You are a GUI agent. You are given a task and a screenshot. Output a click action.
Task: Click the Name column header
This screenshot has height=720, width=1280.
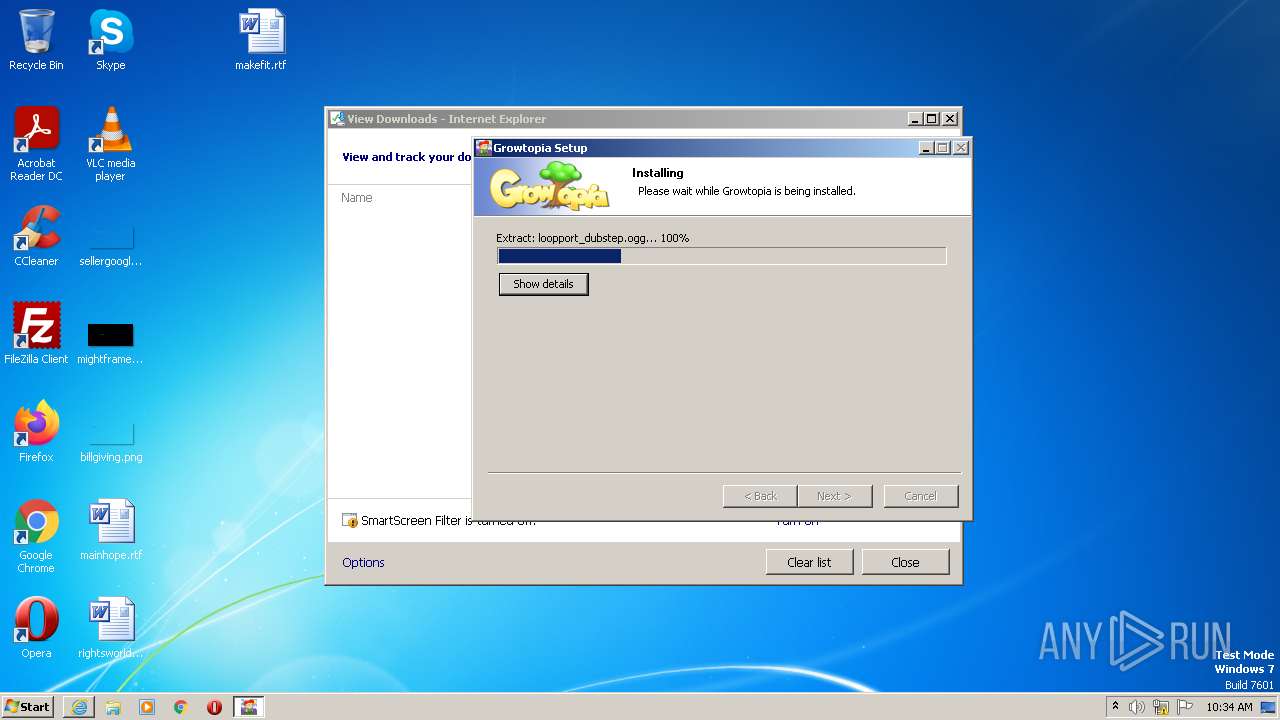click(x=357, y=198)
